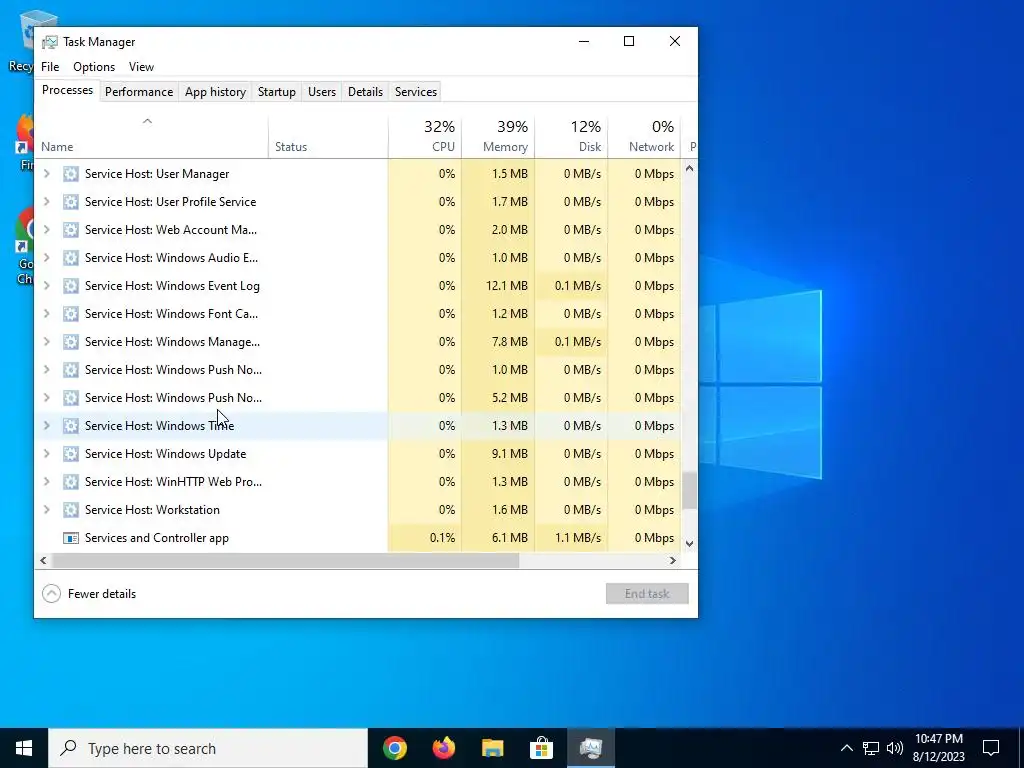Sort processes by Network column
Screen dimensions: 1024x768
[x=645, y=136]
